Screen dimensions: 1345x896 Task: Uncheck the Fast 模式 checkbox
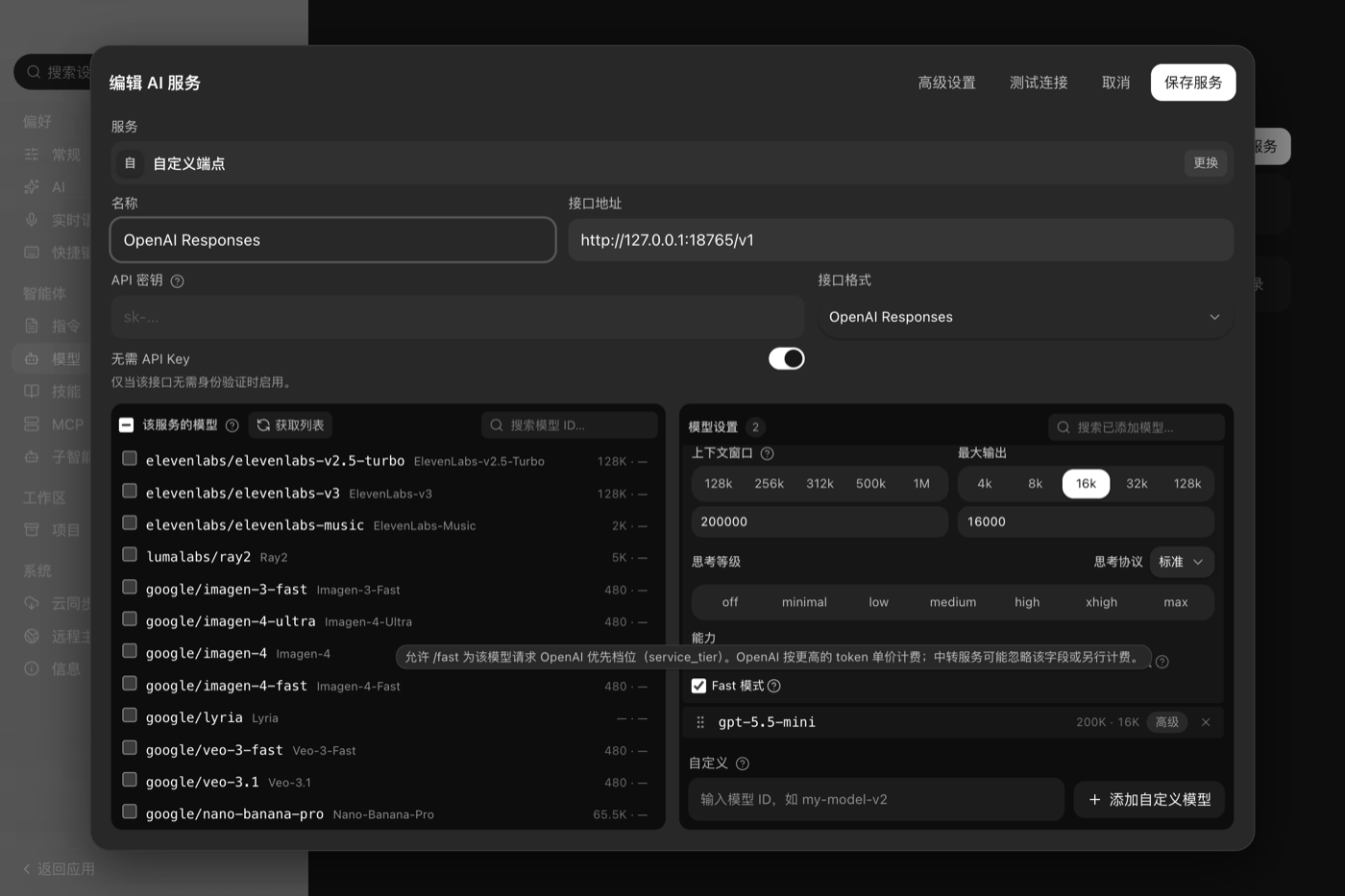pos(698,686)
